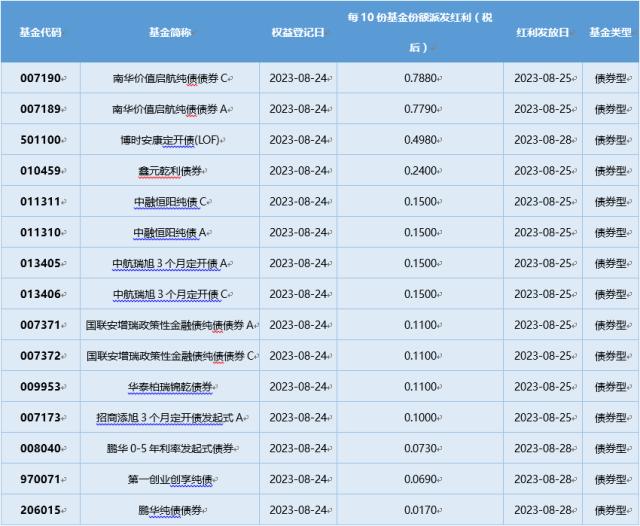Select fund code 008040

[x=40, y=448]
